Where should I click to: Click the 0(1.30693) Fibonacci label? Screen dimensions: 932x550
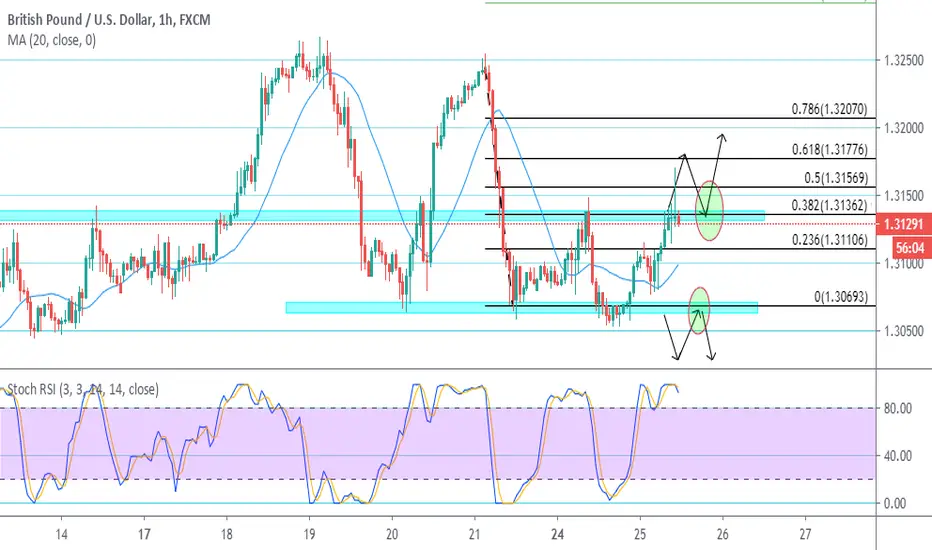click(x=840, y=297)
